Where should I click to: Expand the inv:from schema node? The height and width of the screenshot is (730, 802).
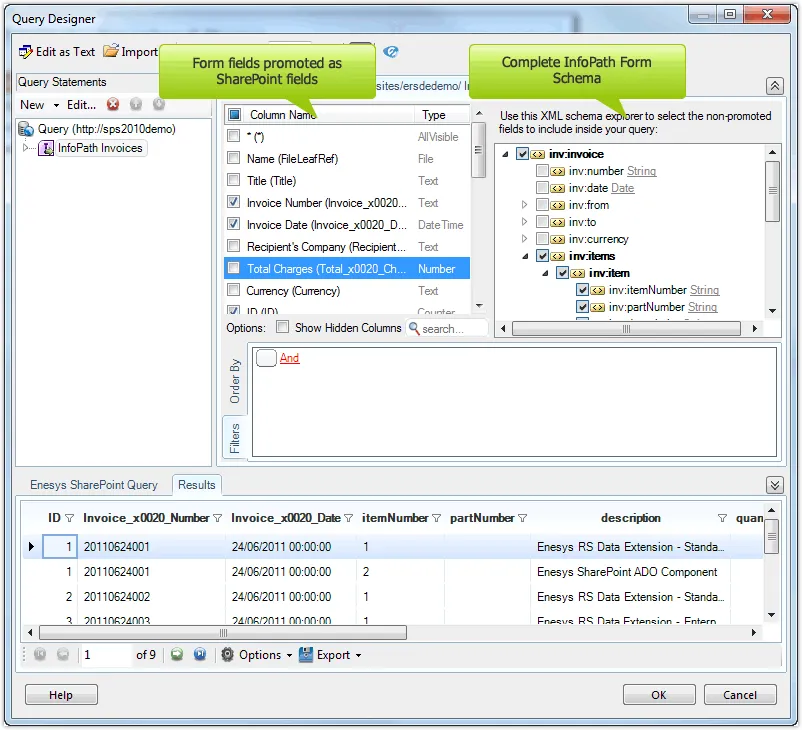[525, 205]
